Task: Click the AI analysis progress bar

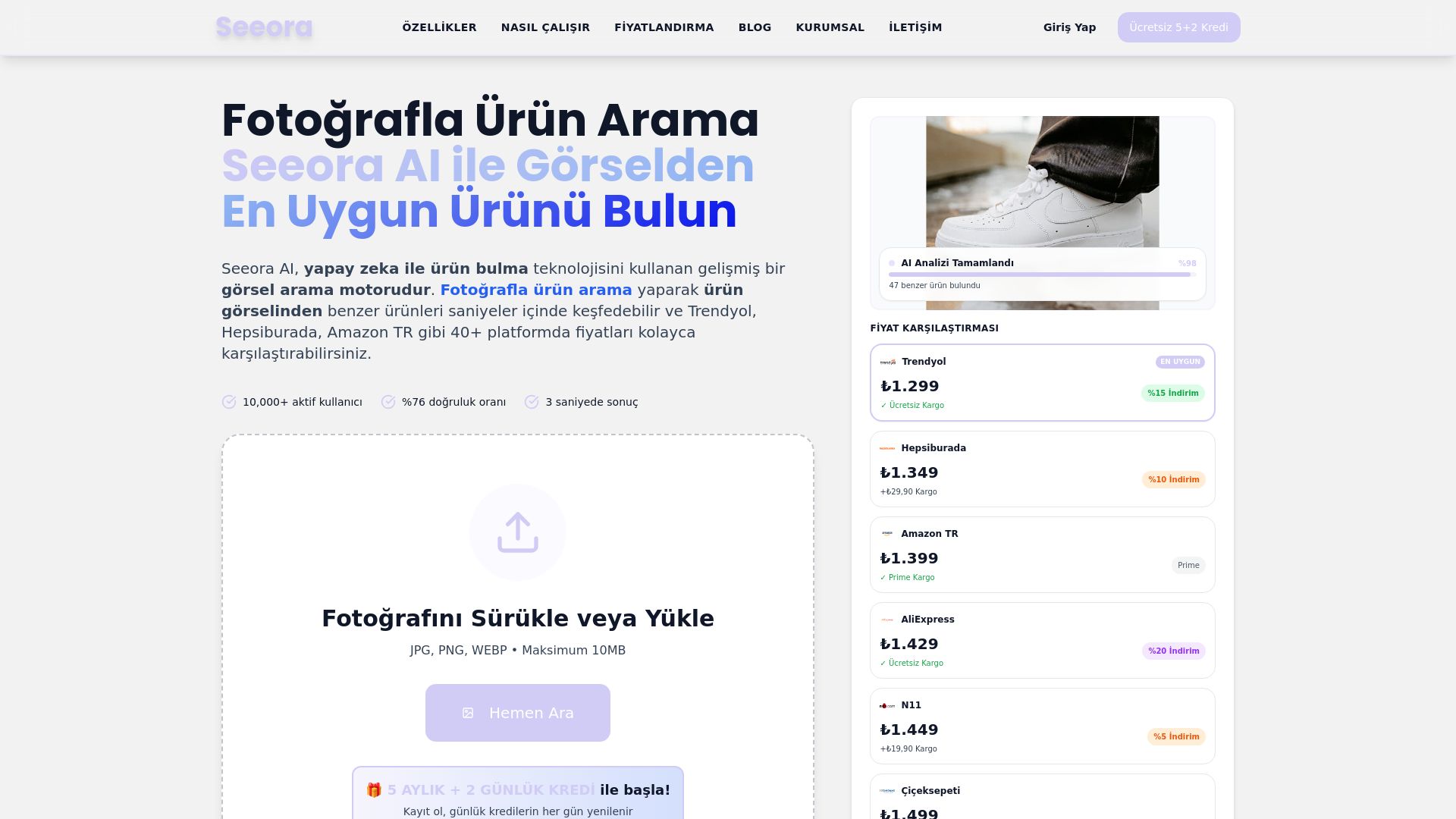Action: coord(1041,275)
